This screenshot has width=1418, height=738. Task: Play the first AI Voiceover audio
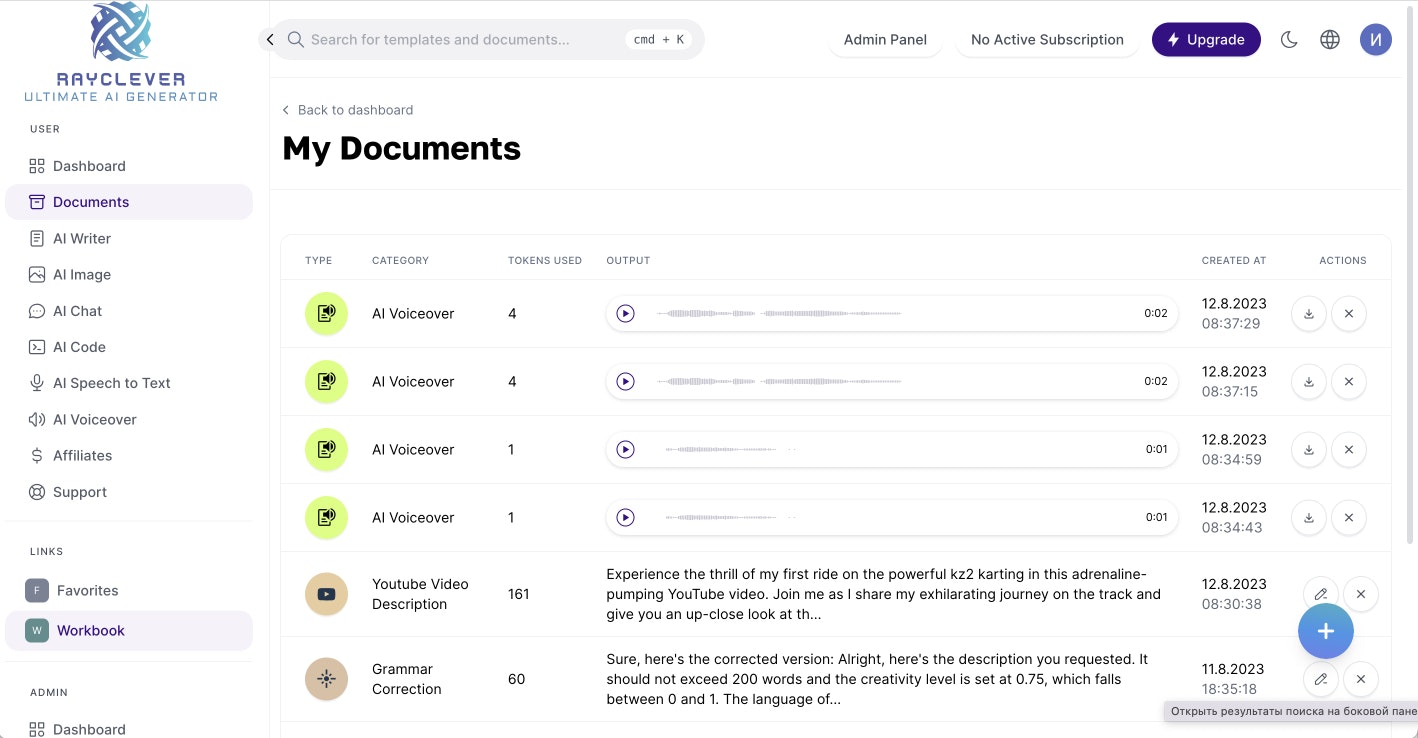(625, 314)
